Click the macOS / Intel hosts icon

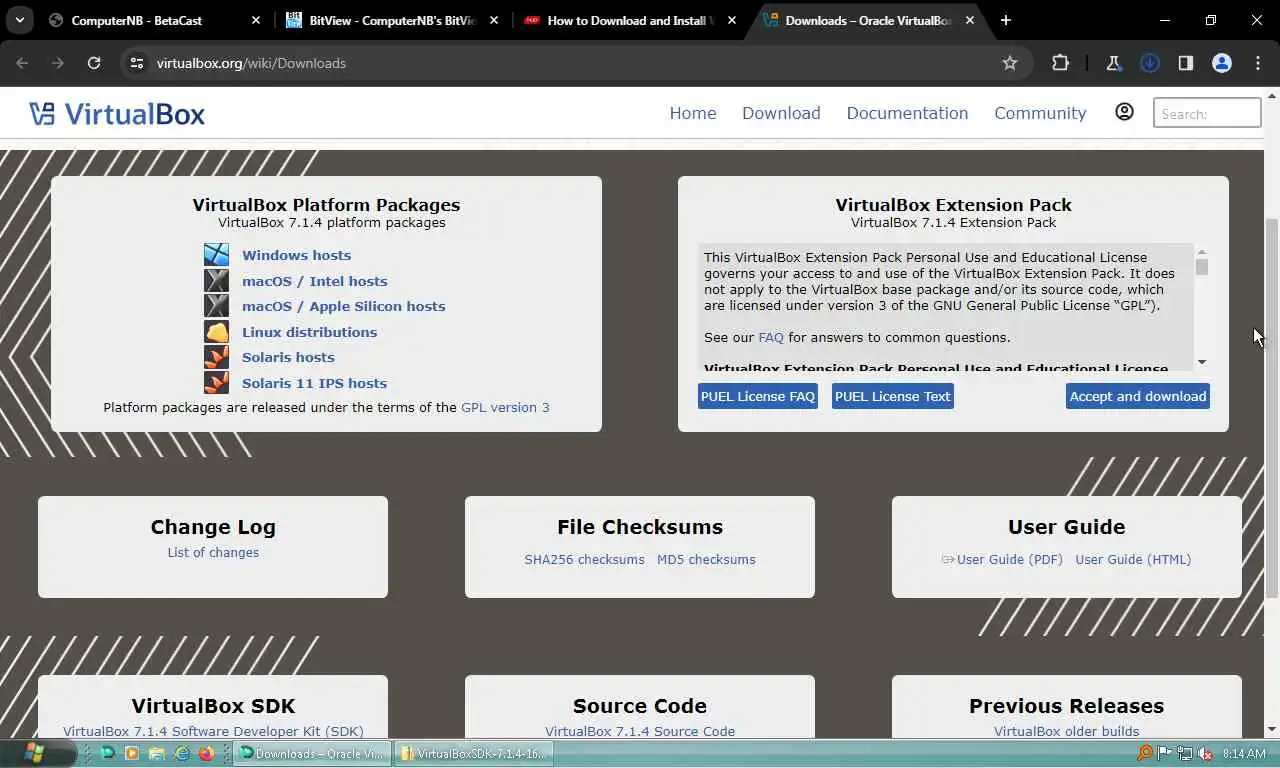tap(216, 281)
